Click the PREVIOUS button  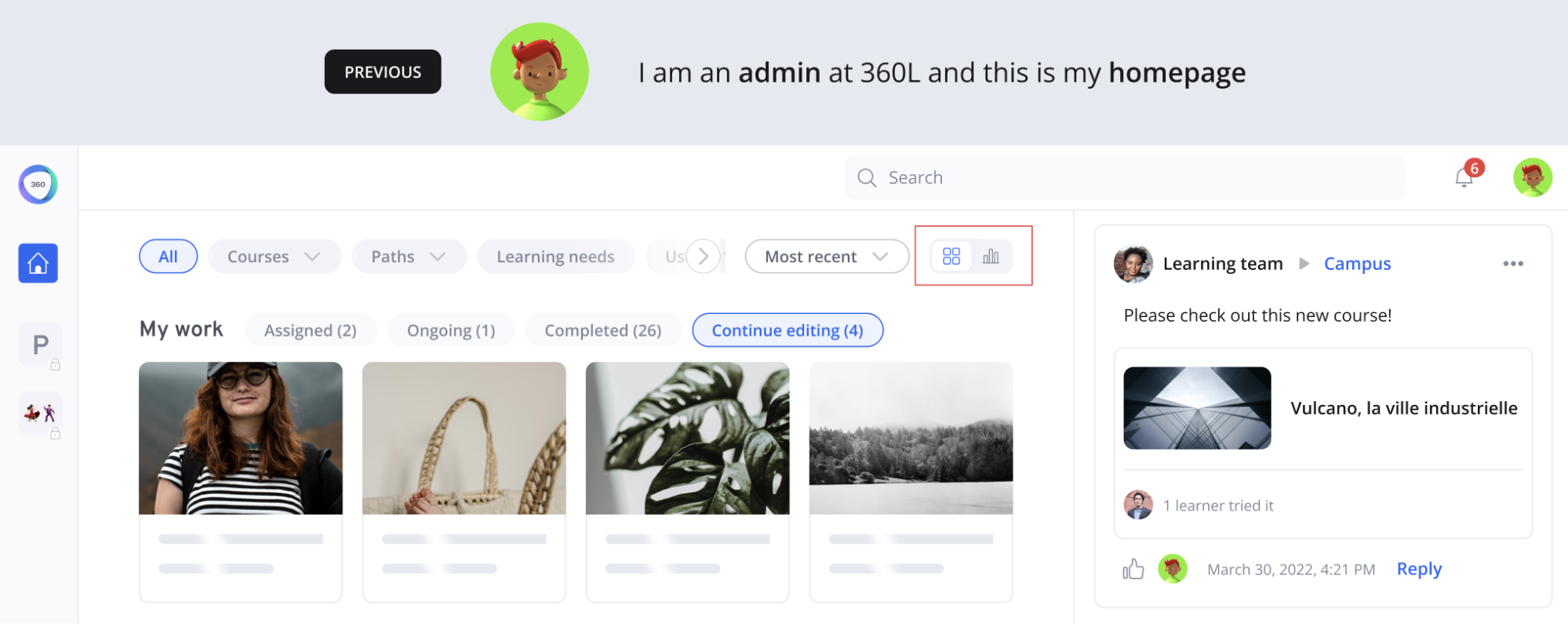tap(383, 72)
